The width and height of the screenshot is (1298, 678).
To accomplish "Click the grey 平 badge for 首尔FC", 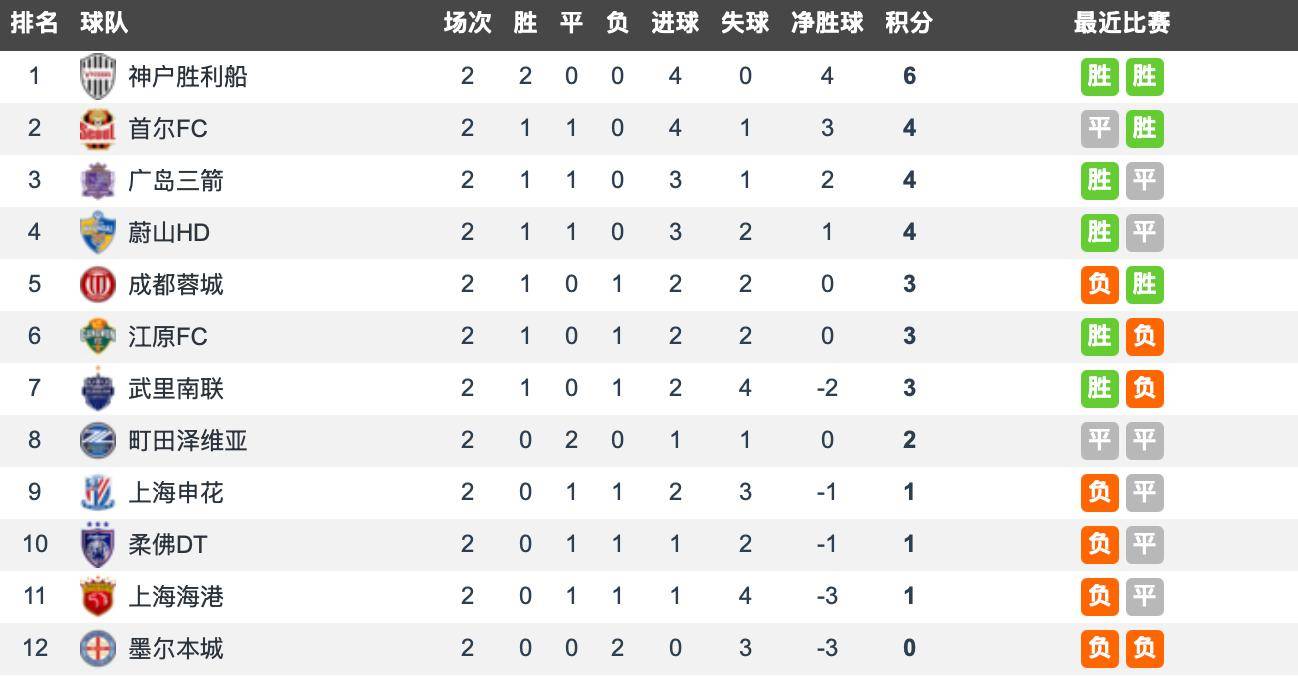I will [x=1099, y=129].
